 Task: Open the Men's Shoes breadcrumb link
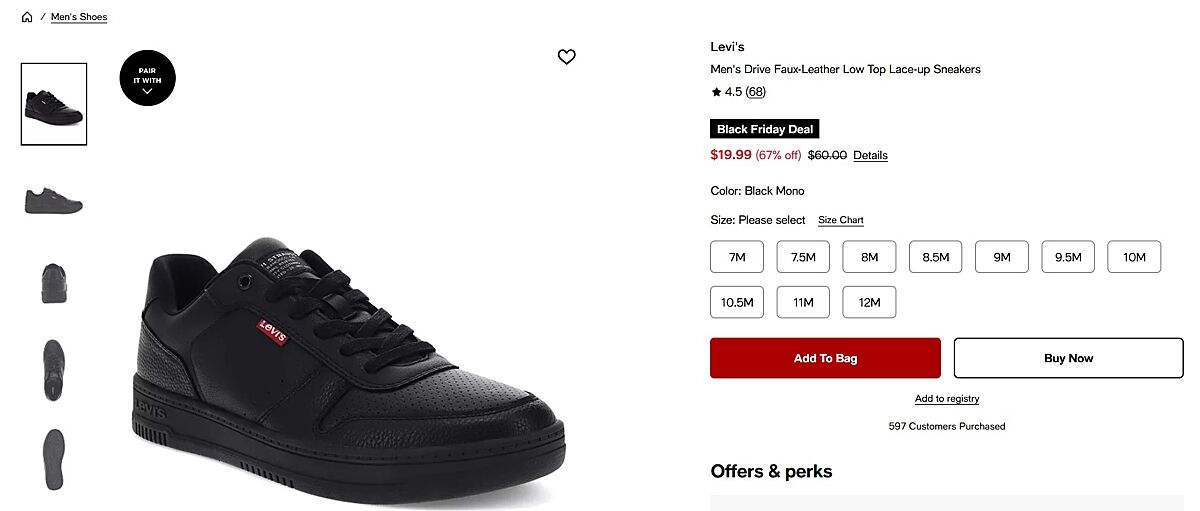pyautogui.click(x=79, y=17)
